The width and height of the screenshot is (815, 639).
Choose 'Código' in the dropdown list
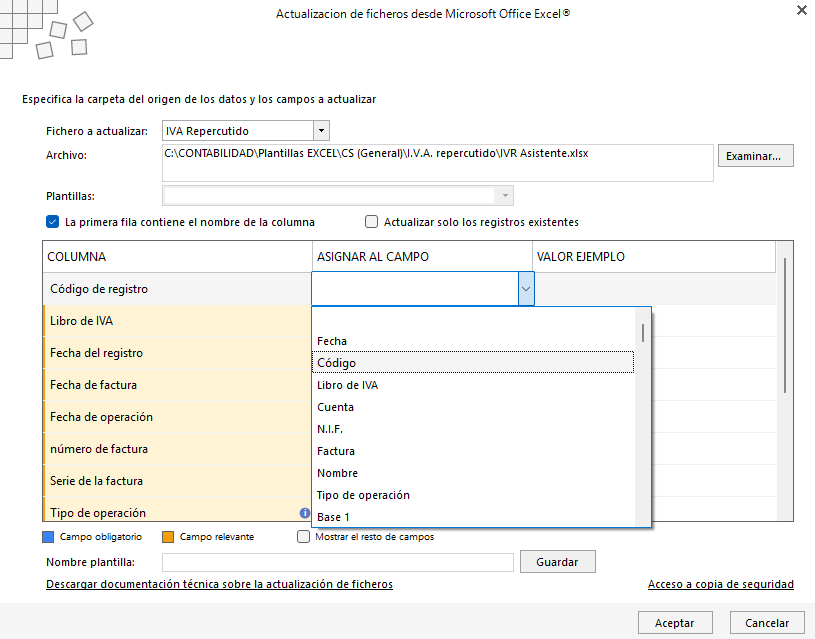click(x=473, y=363)
